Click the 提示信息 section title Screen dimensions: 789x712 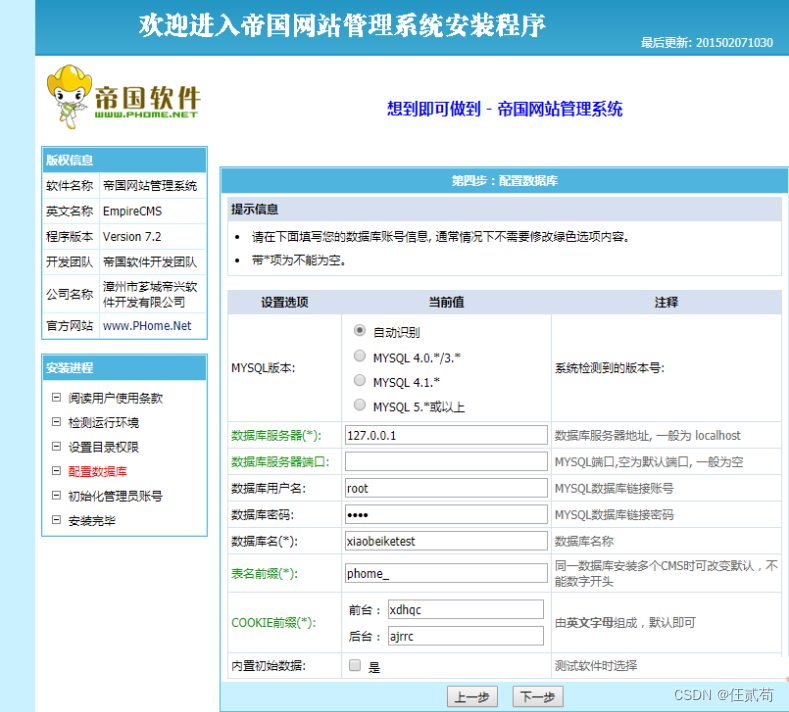coord(255,209)
